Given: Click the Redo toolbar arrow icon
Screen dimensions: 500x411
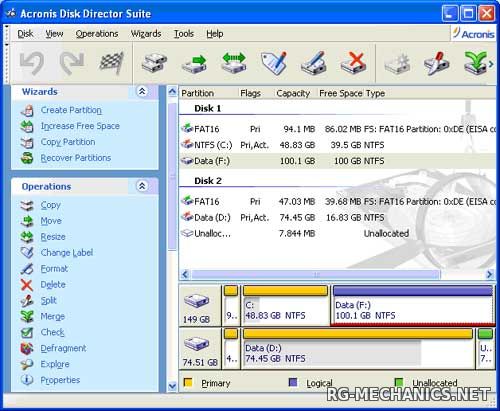Looking at the screenshot, I should pos(72,63).
